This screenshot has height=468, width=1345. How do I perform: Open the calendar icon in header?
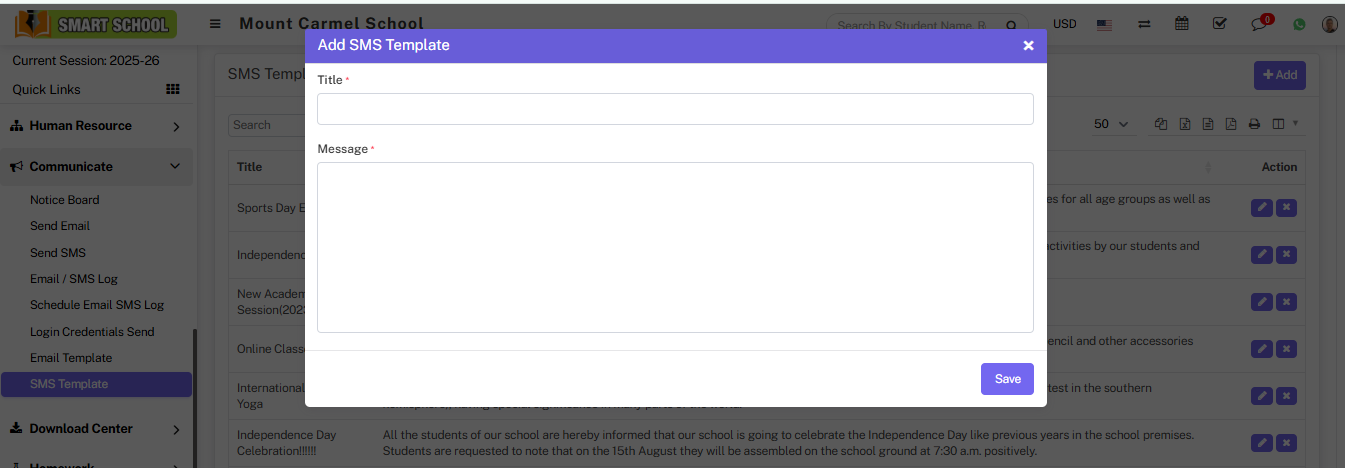1181,24
